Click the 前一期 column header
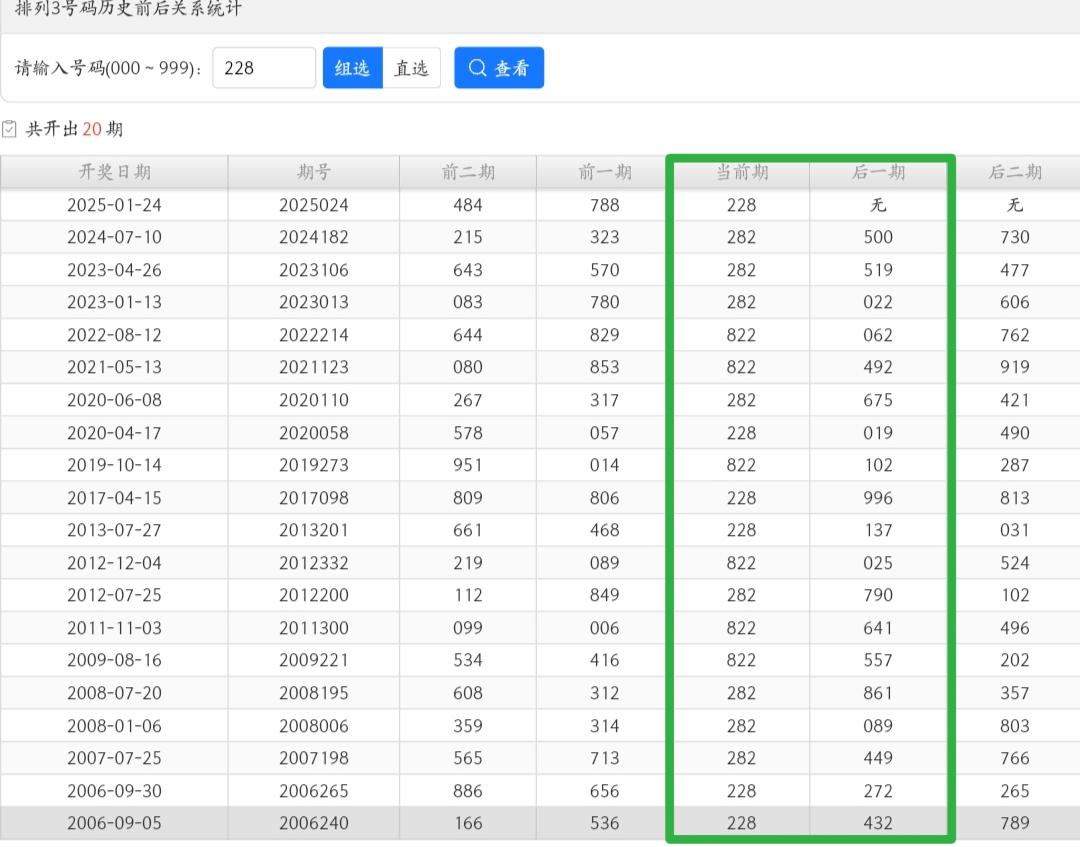Image resolution: width=1080 pixels, height=847 pixels. (x=604, y=172)
